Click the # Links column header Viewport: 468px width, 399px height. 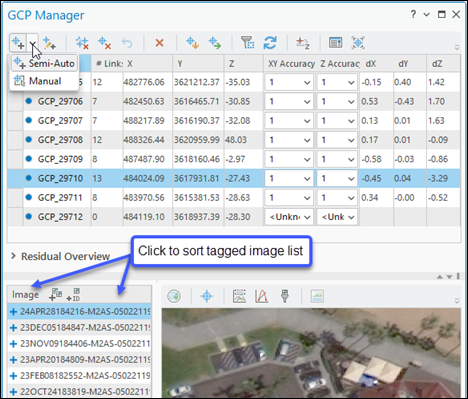tap(107, 63)
